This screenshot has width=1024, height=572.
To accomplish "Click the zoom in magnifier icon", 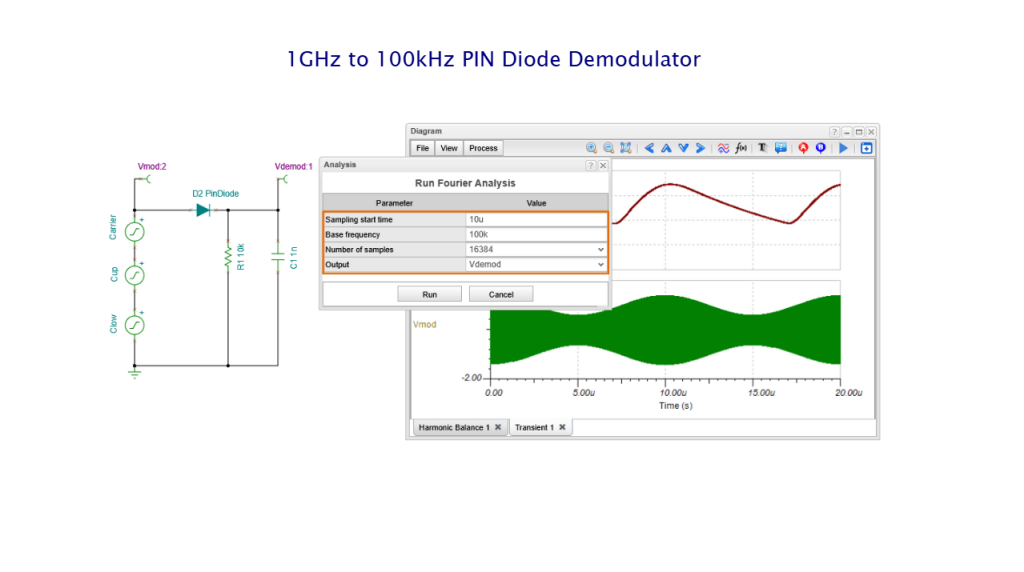I will tap(592, 148).
